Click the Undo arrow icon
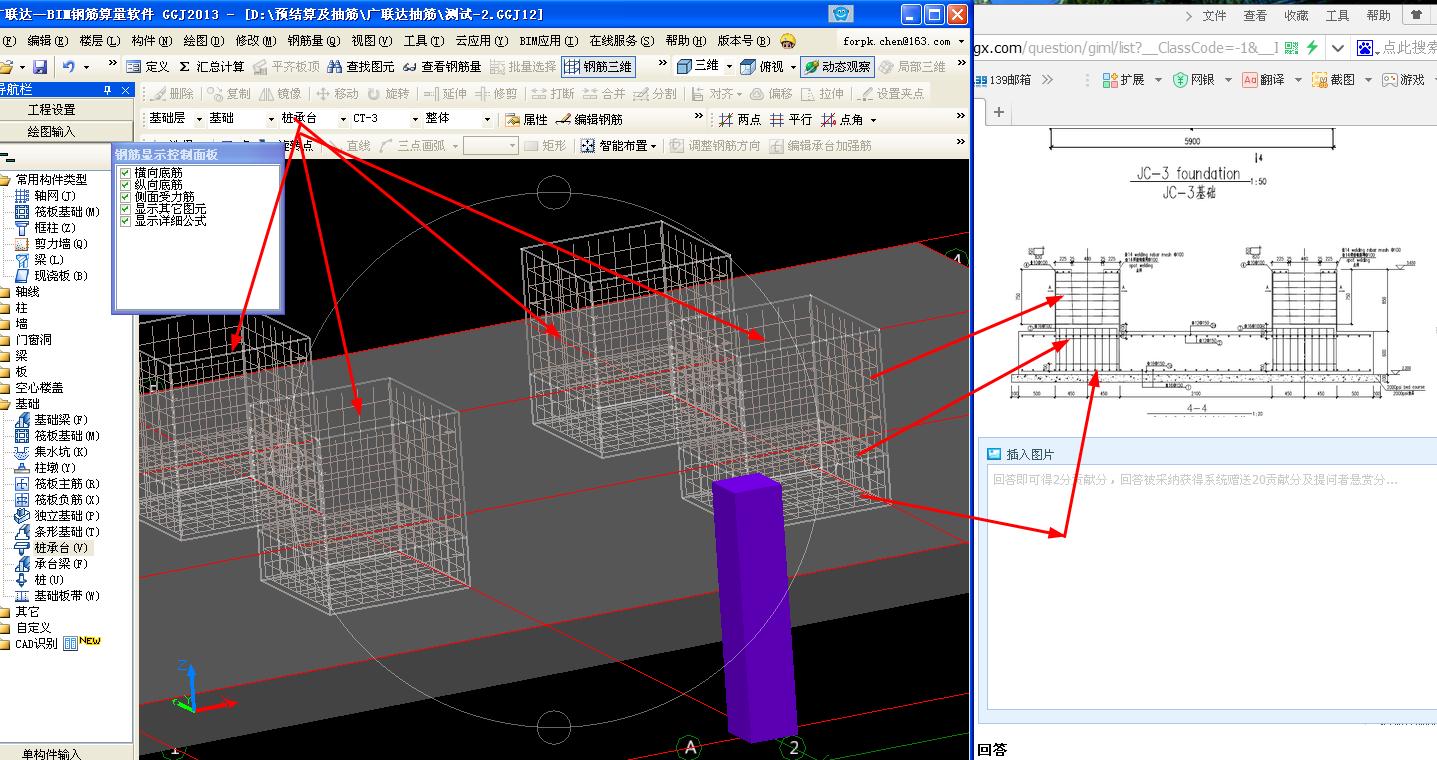1437x760 pixels. click(x=69, y=67)
